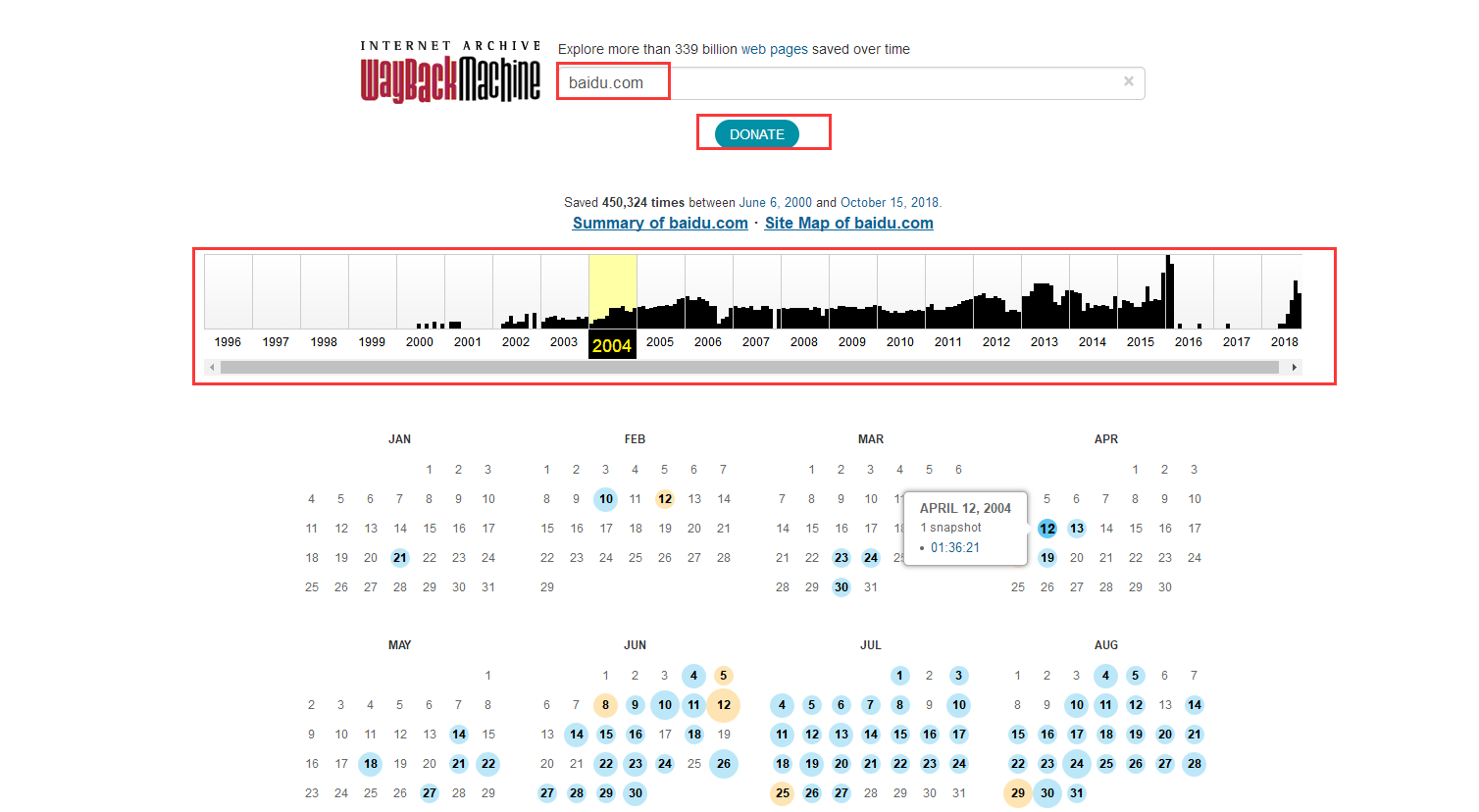Image resolution: width=1479 pixels, height=812 pixels.
Task: Click the DONATE button
Action: [x=756, y=134]
